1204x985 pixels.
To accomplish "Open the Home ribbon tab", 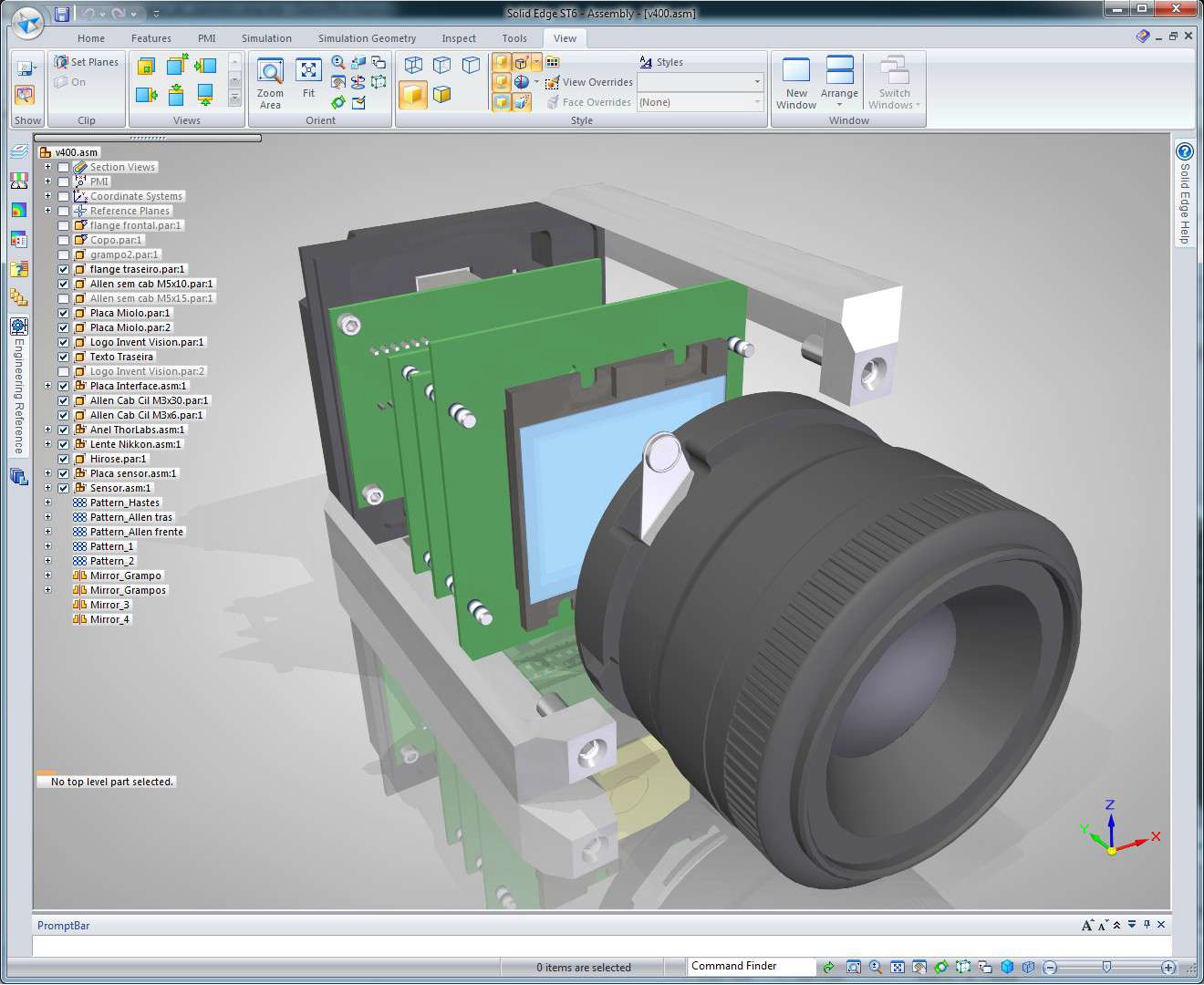I will tap(91, 38).
